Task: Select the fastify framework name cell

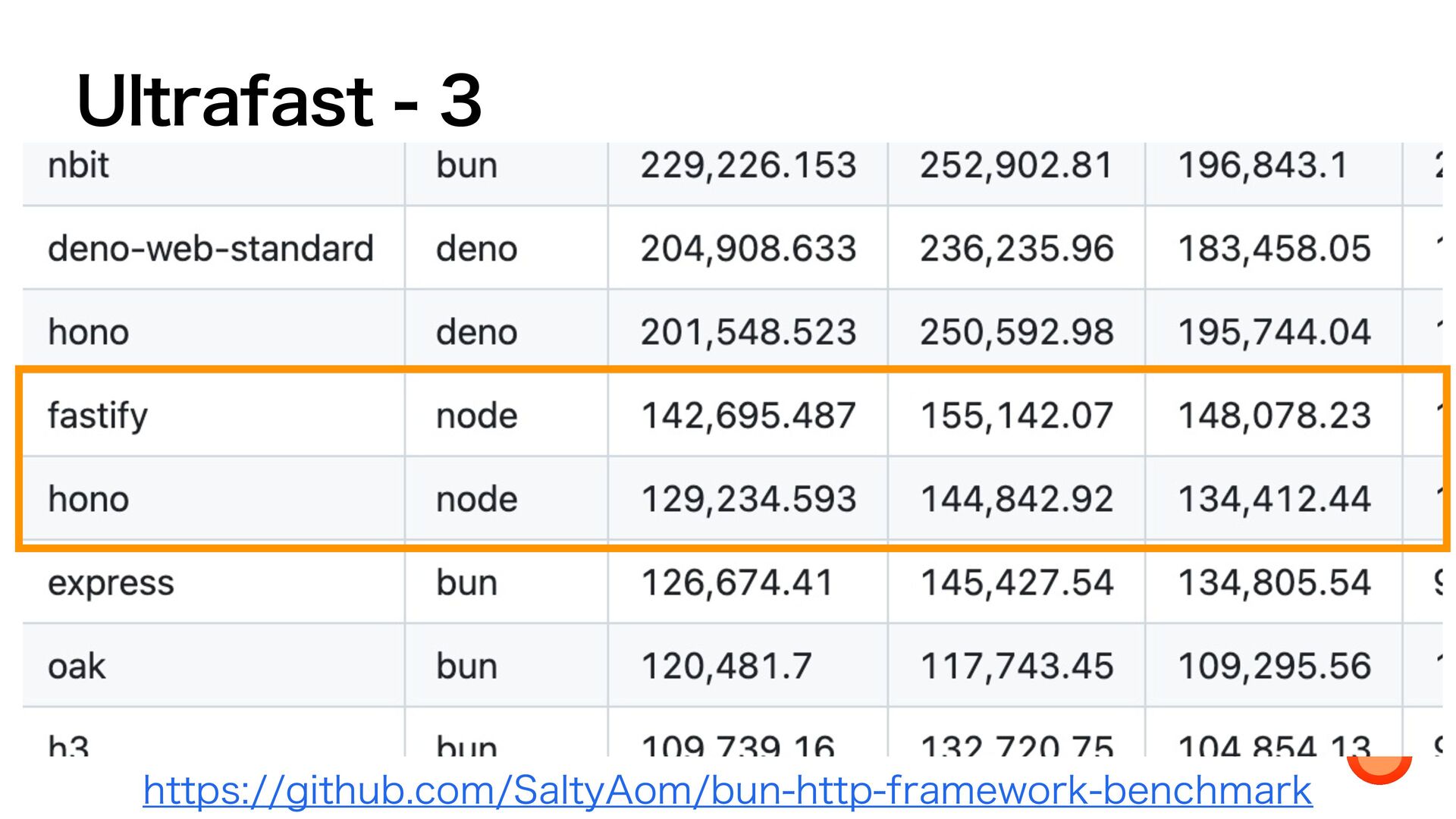Action: 98,416
